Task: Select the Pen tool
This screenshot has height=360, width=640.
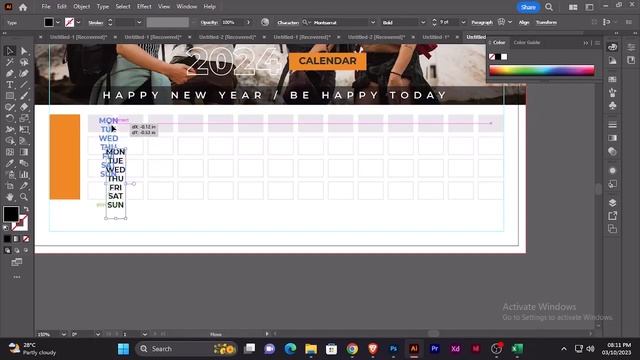Action: click(10, 73)
